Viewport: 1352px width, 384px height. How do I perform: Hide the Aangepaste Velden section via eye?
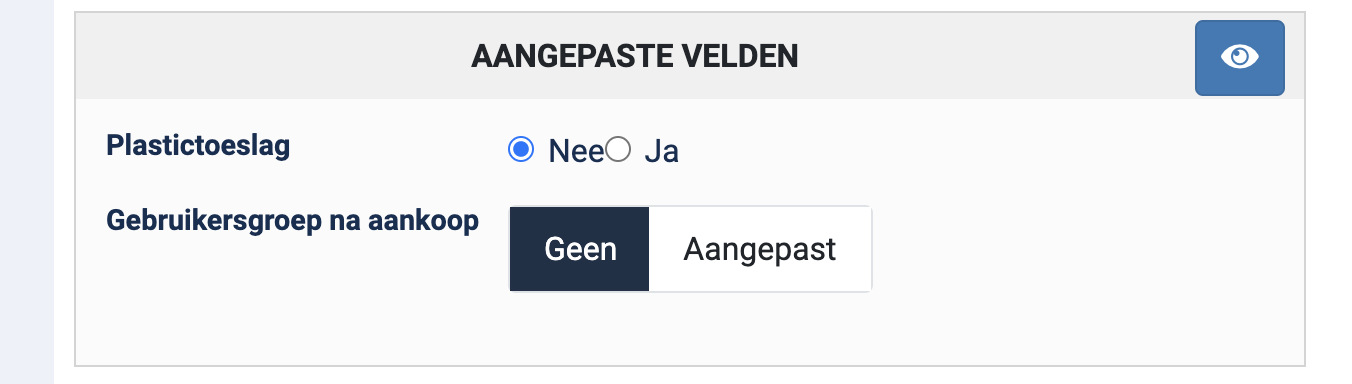pos(1240,58)
